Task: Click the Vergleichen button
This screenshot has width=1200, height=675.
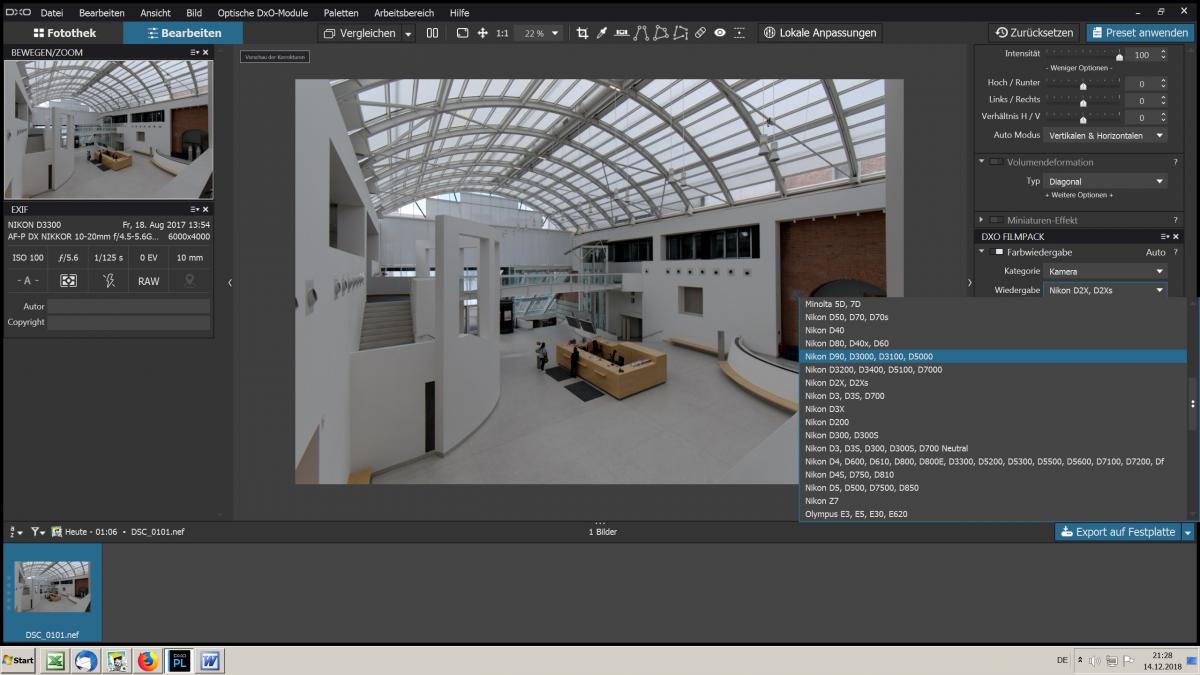Action: pyautogui.click(x=360, y=33)
